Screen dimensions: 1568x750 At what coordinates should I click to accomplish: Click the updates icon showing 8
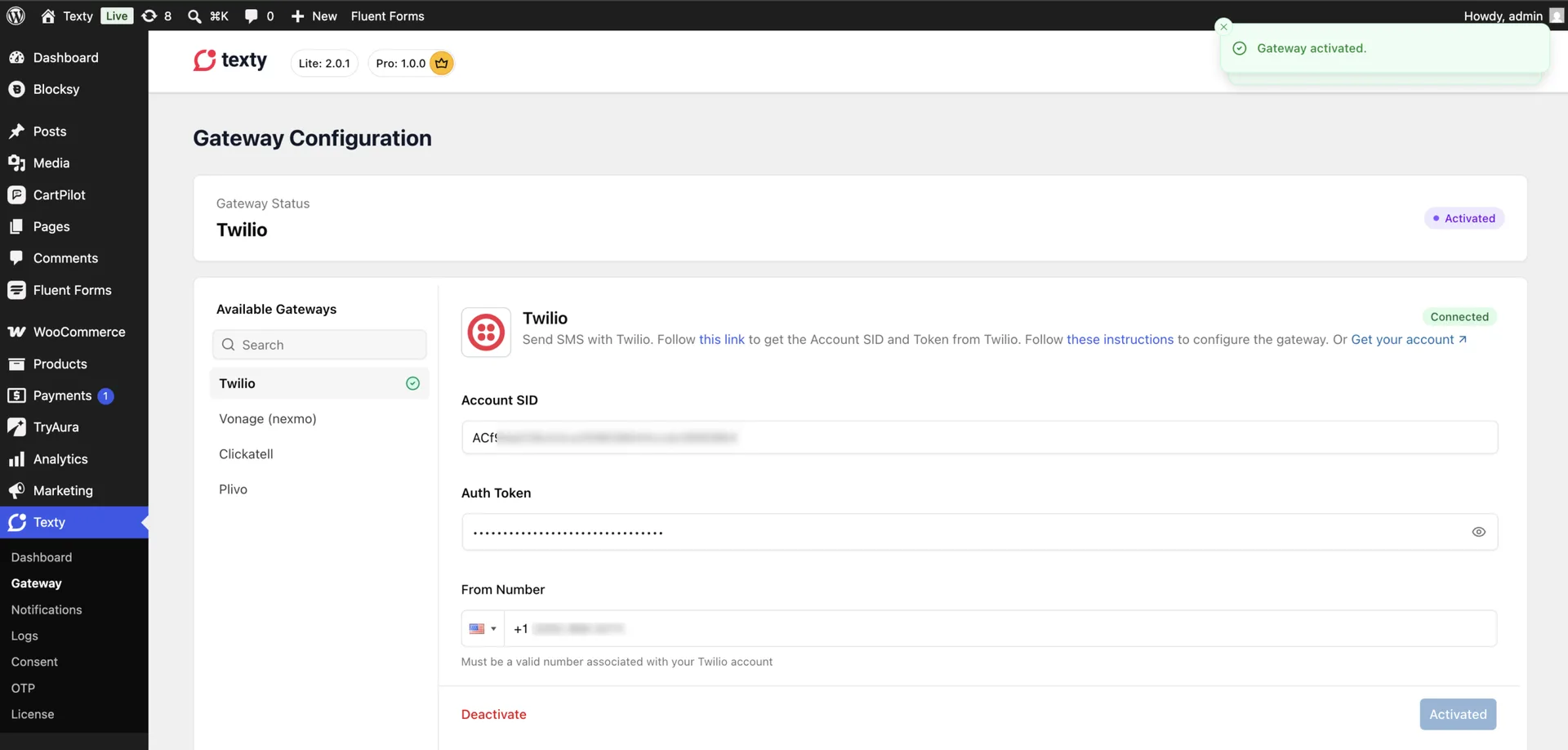(149, 16)
